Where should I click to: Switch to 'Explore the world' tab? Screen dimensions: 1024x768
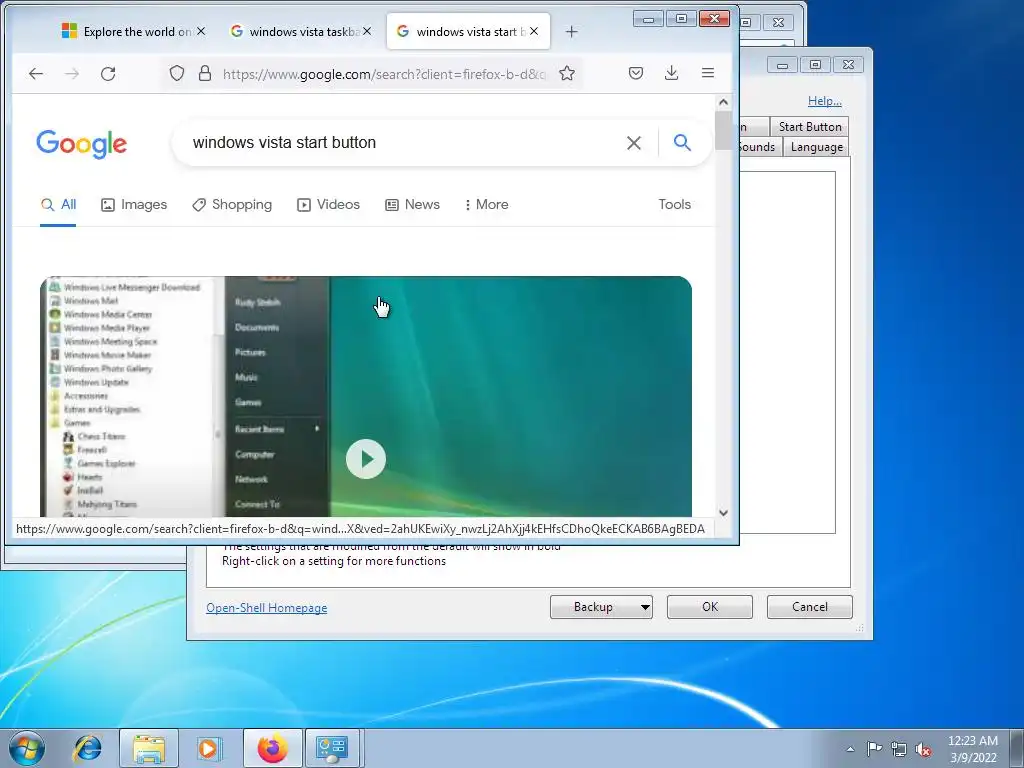tap(133, 31)
